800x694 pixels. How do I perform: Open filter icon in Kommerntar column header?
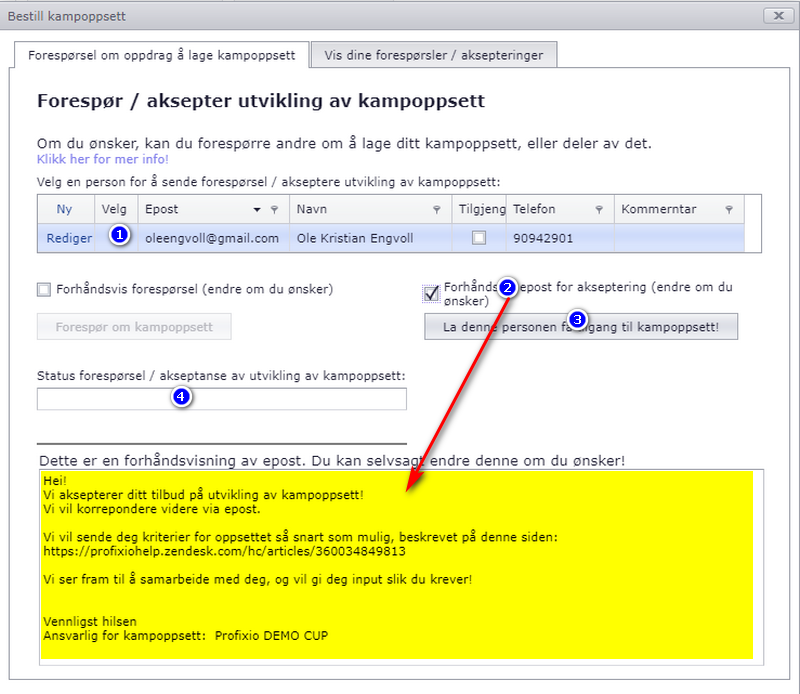(729, 210)
